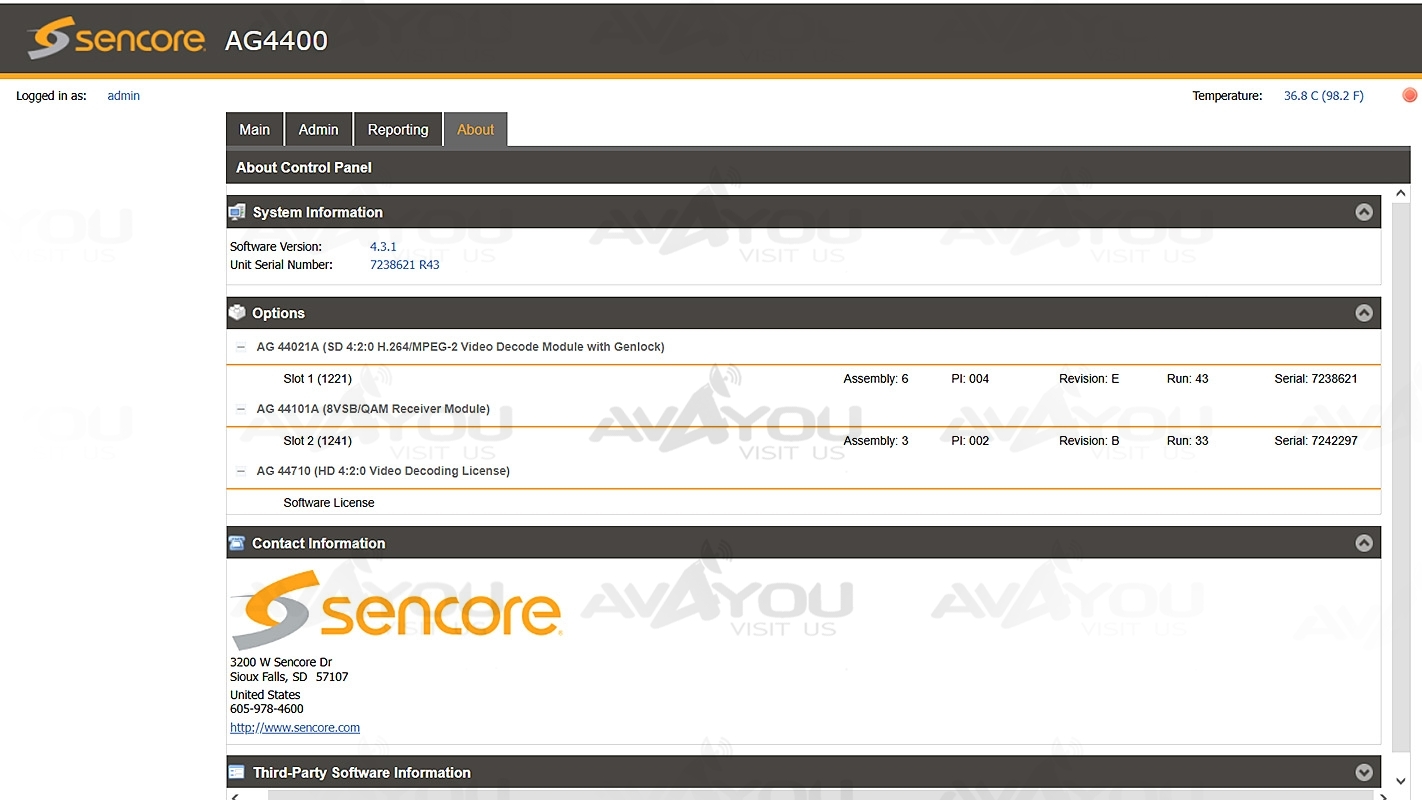Click the Options package icon

(237, 313)
